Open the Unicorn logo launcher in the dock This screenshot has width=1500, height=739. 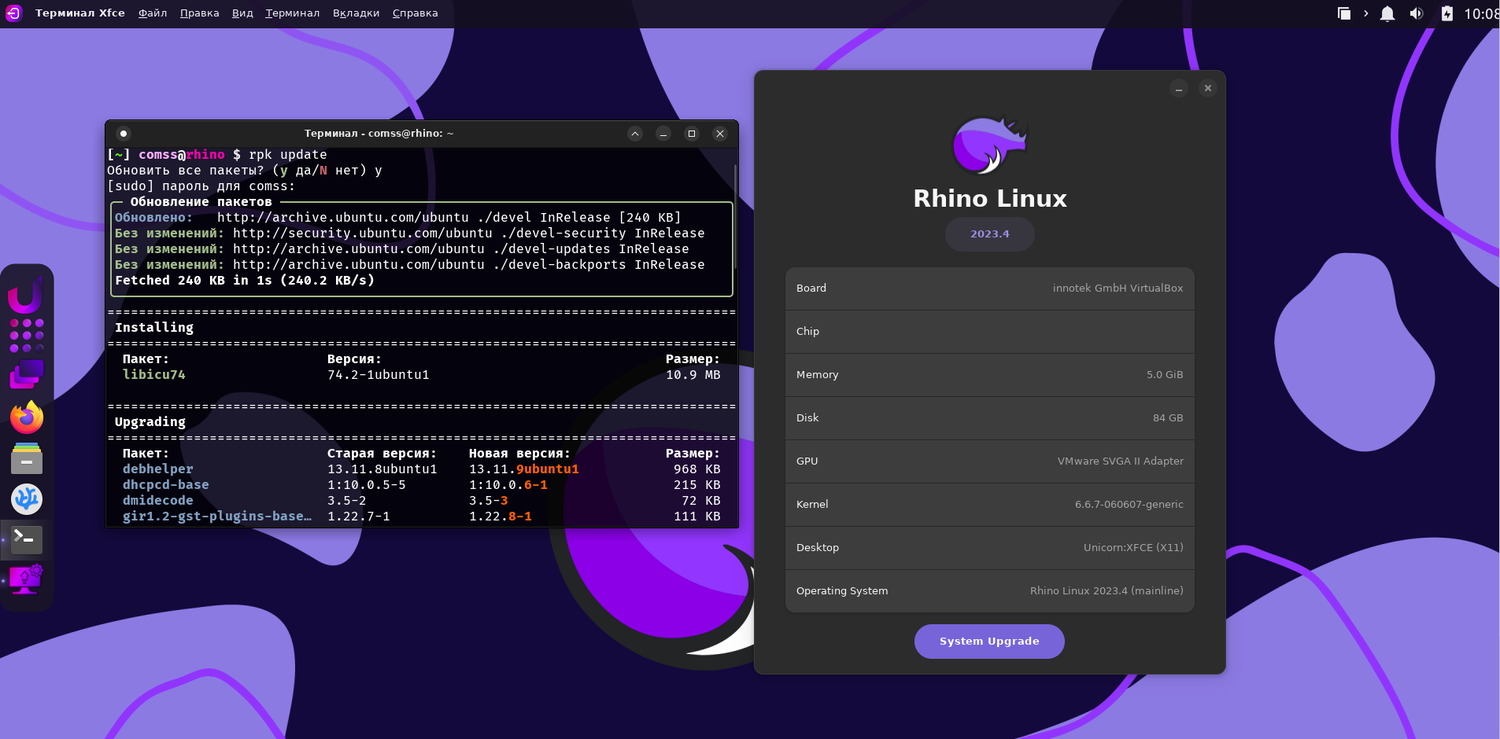coord(26,297)
